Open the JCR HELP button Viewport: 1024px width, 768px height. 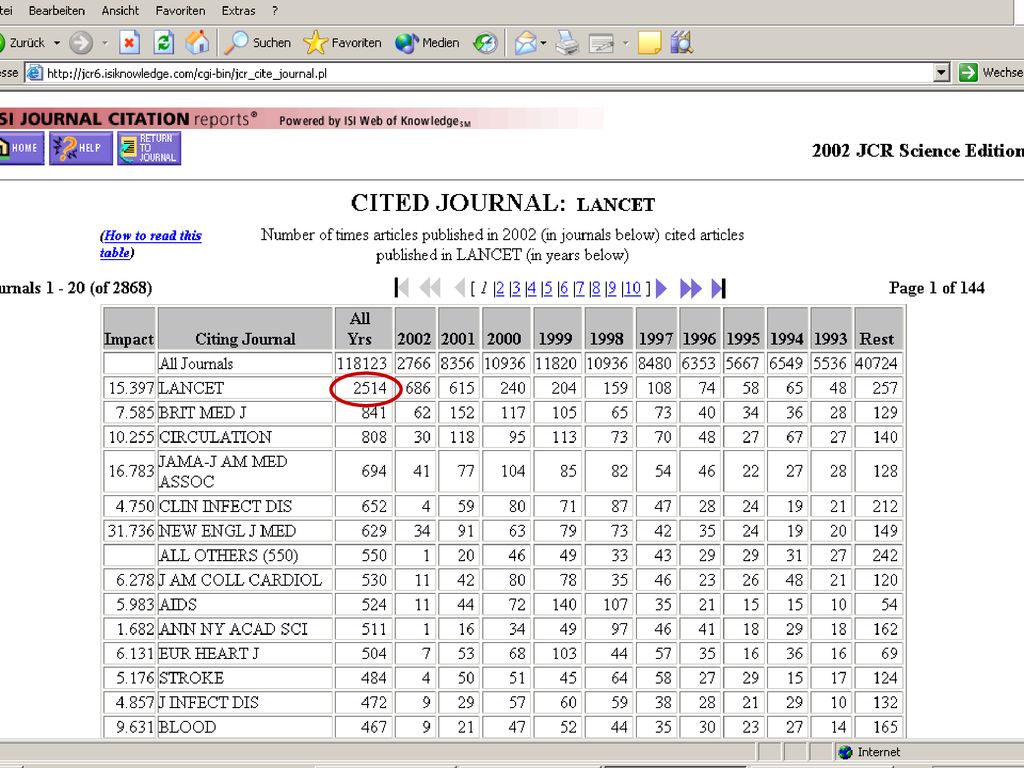[x=81, y=148]
